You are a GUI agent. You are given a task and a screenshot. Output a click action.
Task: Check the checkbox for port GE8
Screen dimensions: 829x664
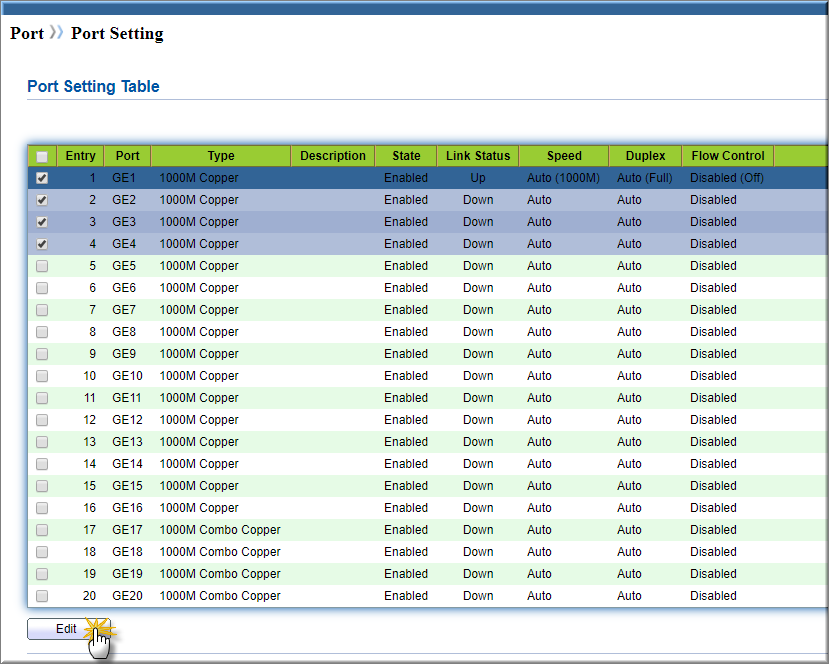42,332
